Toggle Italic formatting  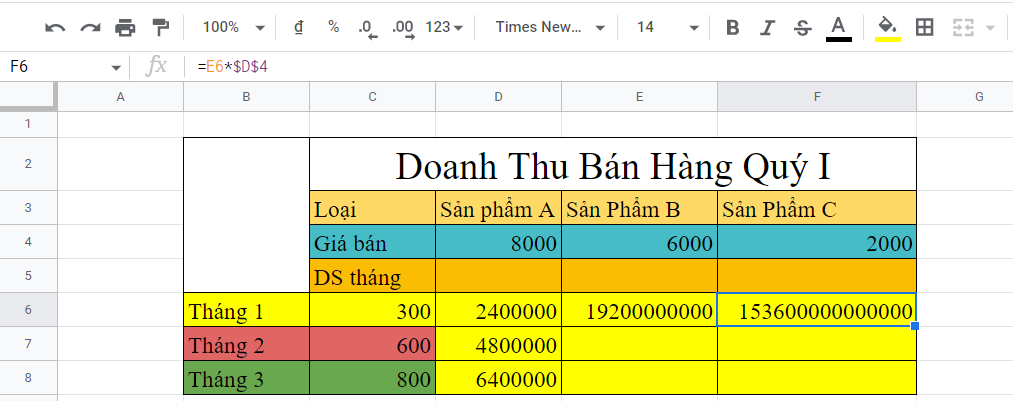767,27
